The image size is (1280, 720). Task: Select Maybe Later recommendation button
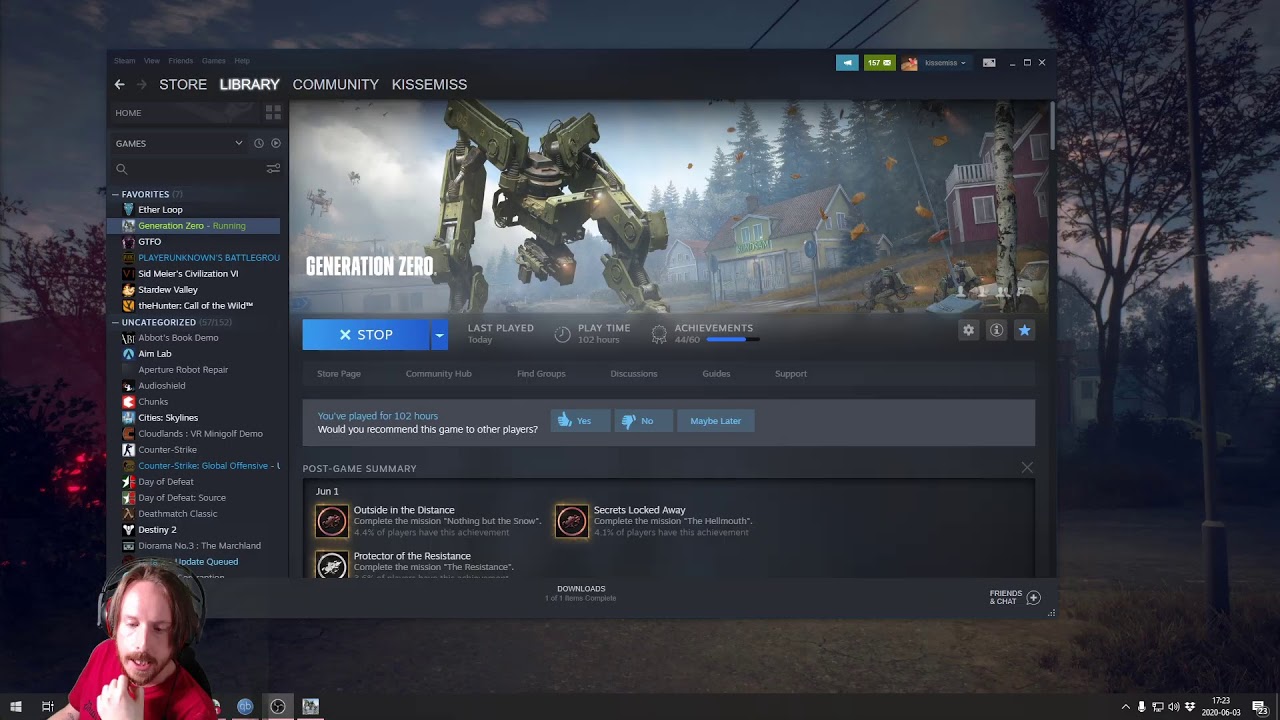(x=716, y=421)
